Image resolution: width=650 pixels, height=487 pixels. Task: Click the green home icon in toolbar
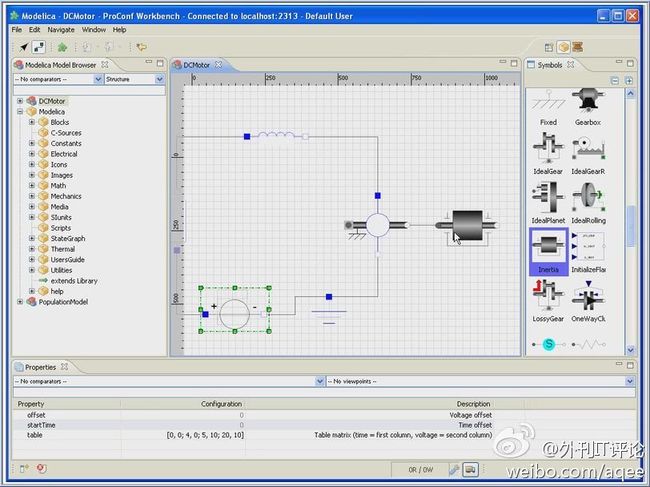[62, 47]
